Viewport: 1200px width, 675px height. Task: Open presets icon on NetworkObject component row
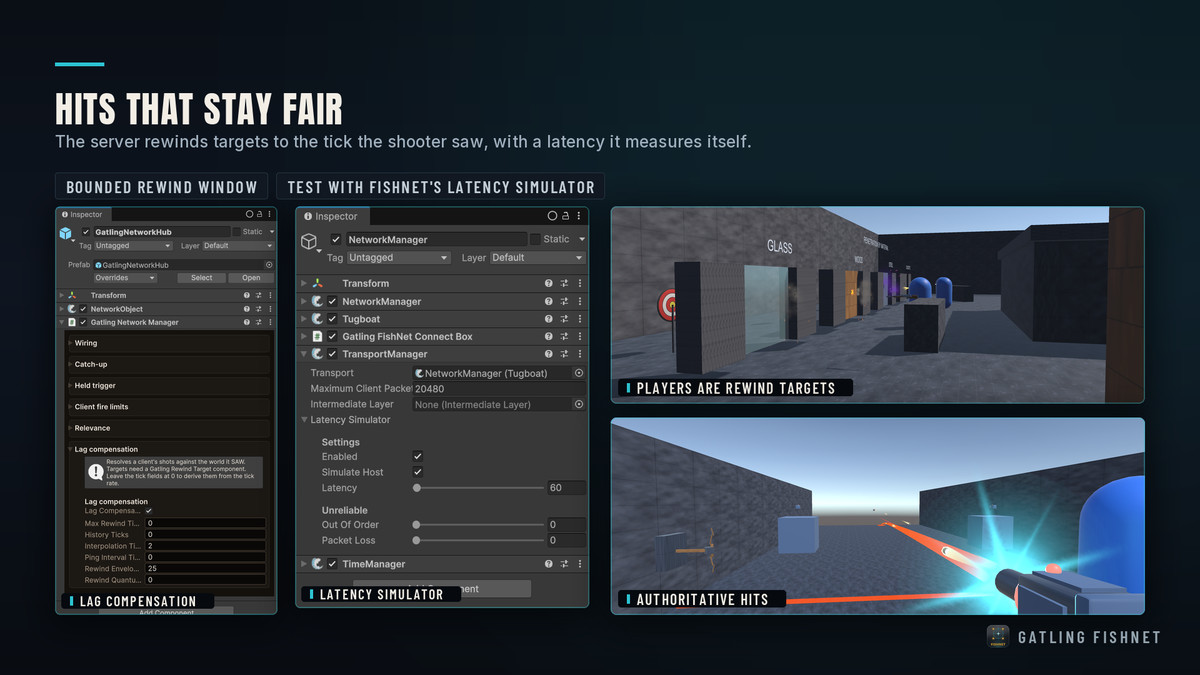pos(258,309)
